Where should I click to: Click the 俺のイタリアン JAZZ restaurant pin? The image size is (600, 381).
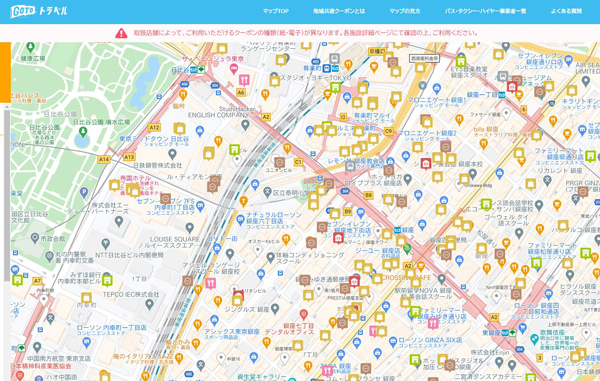click(179, 358)
